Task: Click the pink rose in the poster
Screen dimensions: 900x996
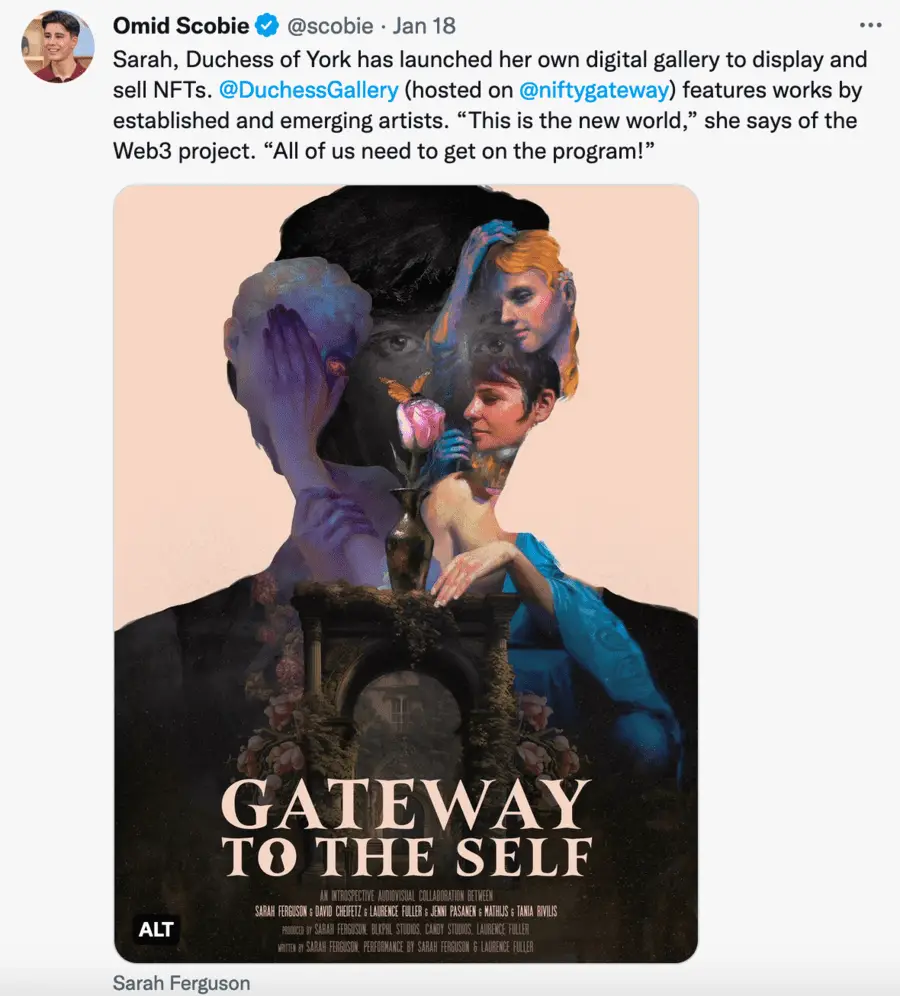Action: [413, 420]
